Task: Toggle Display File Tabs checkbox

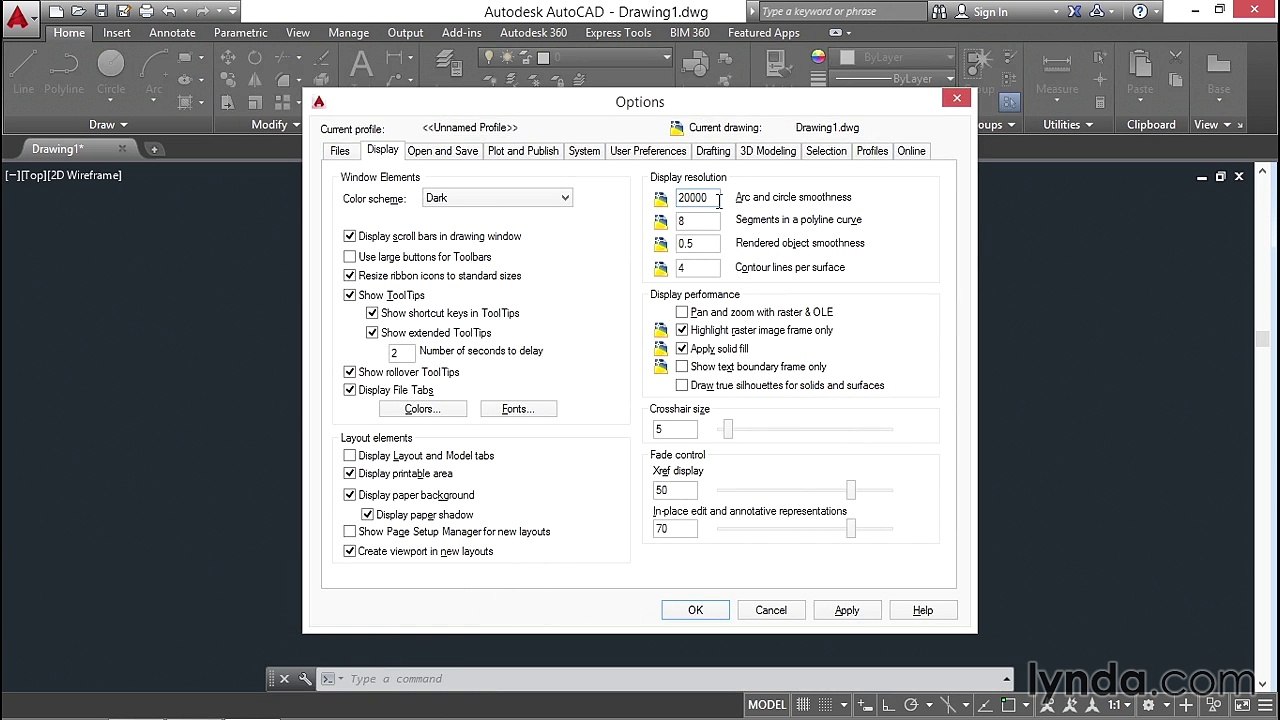Action: 350,390
